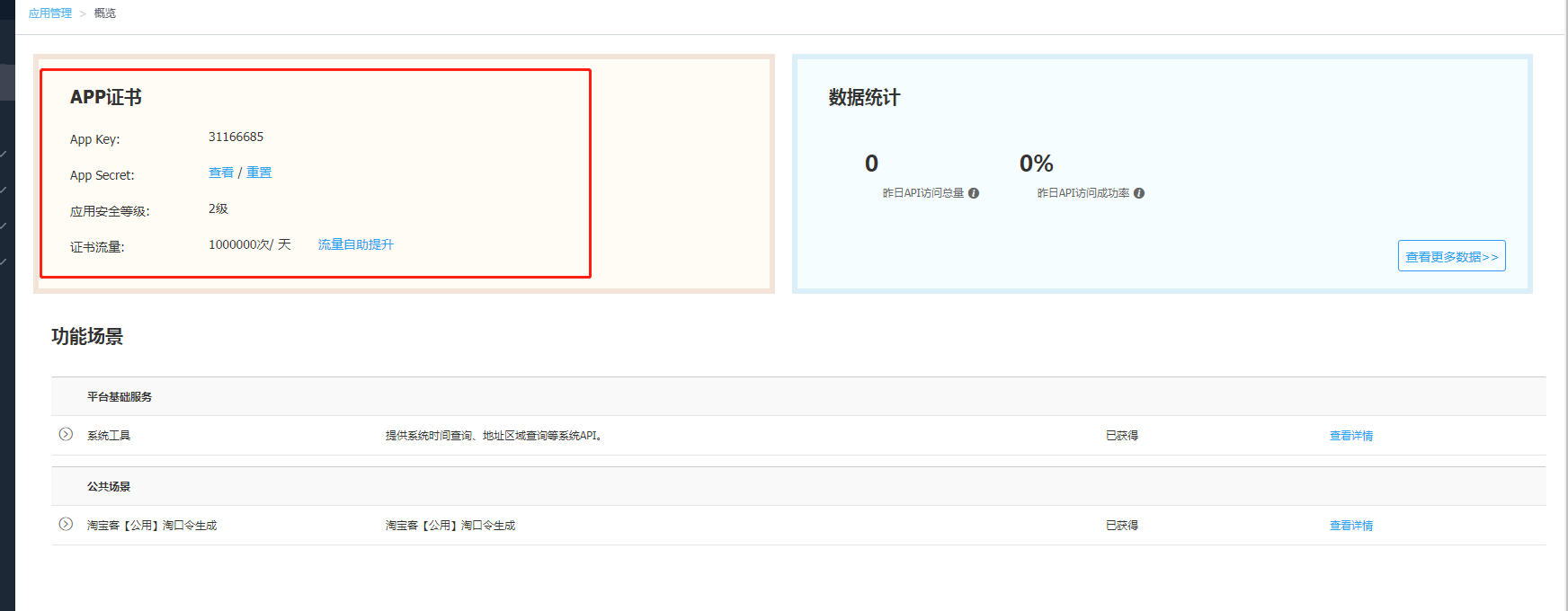Open 应用管理 breadcrumb link
Screen dimensions: 1568x611
pos(50,13)
